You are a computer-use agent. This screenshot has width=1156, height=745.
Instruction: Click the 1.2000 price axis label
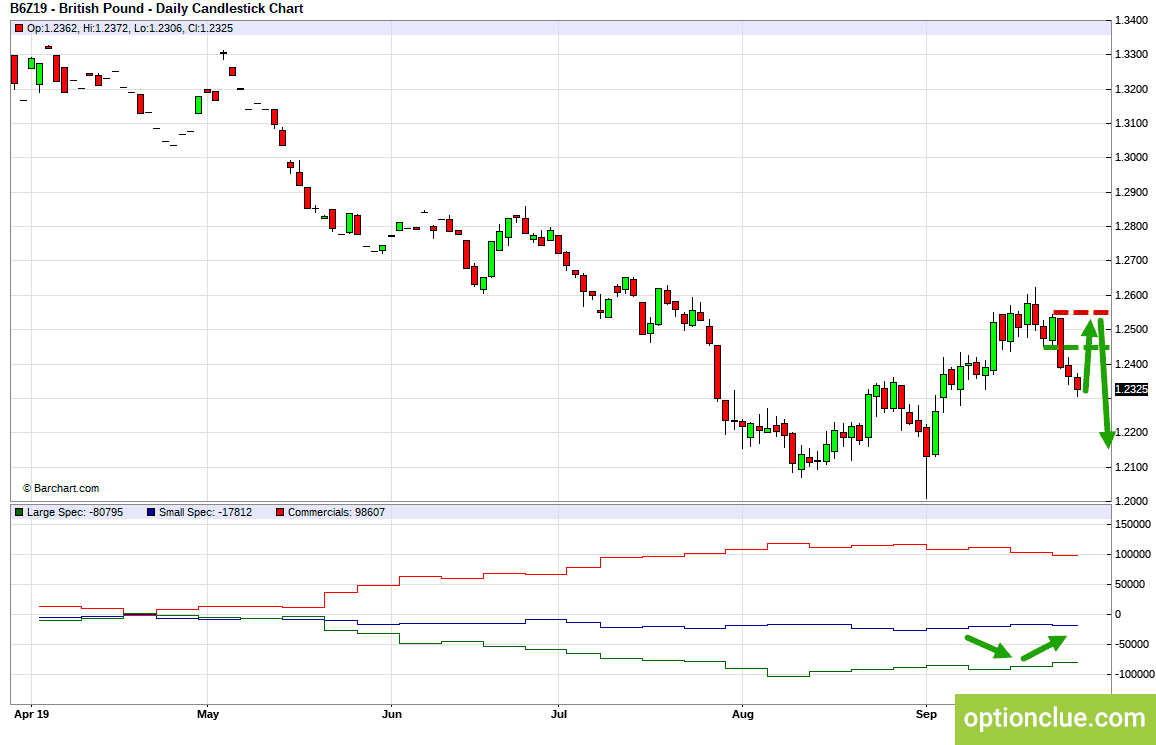pos(1131,501)
